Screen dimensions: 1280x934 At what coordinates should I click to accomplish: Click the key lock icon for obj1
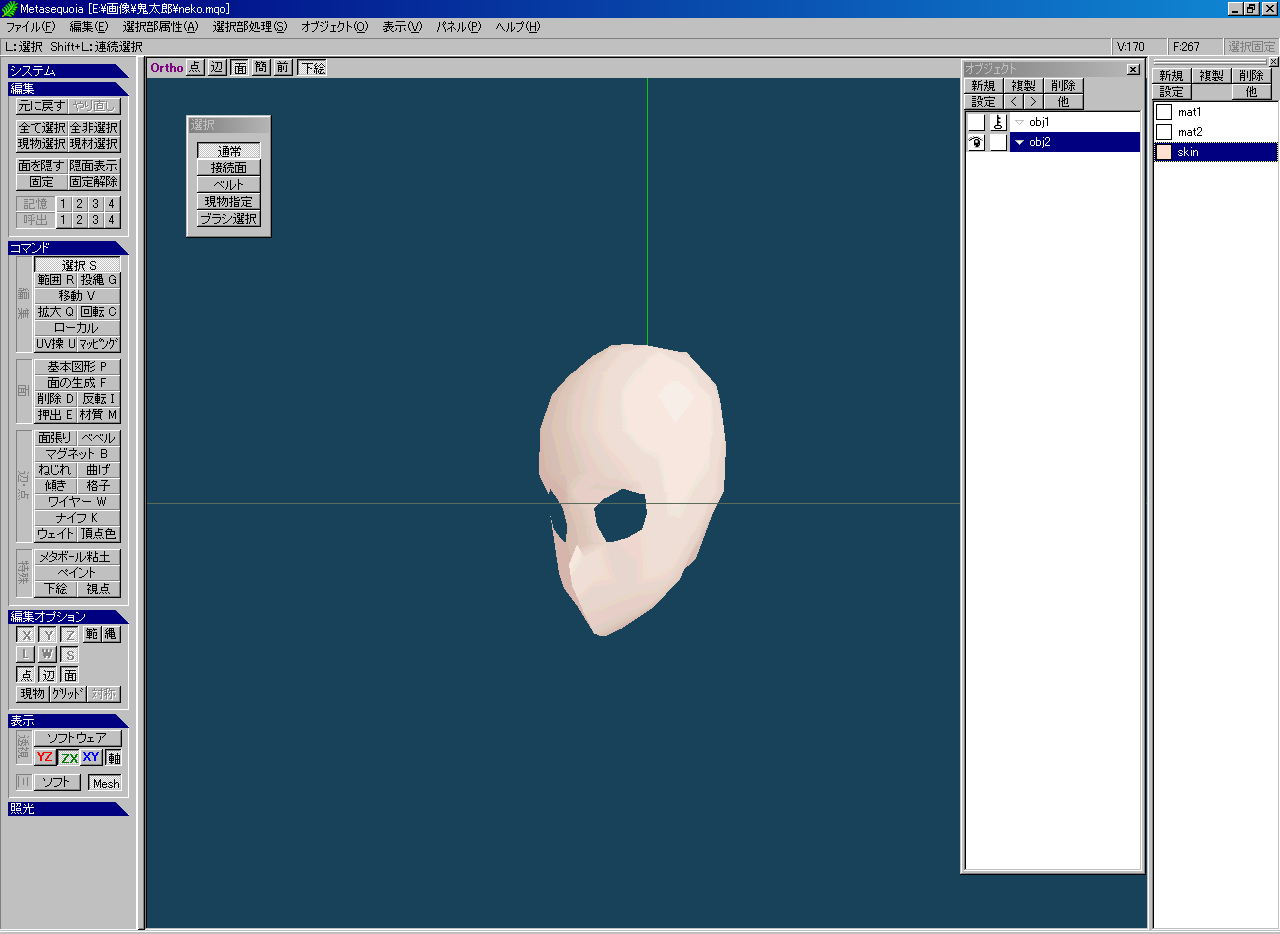click(998, 122)
